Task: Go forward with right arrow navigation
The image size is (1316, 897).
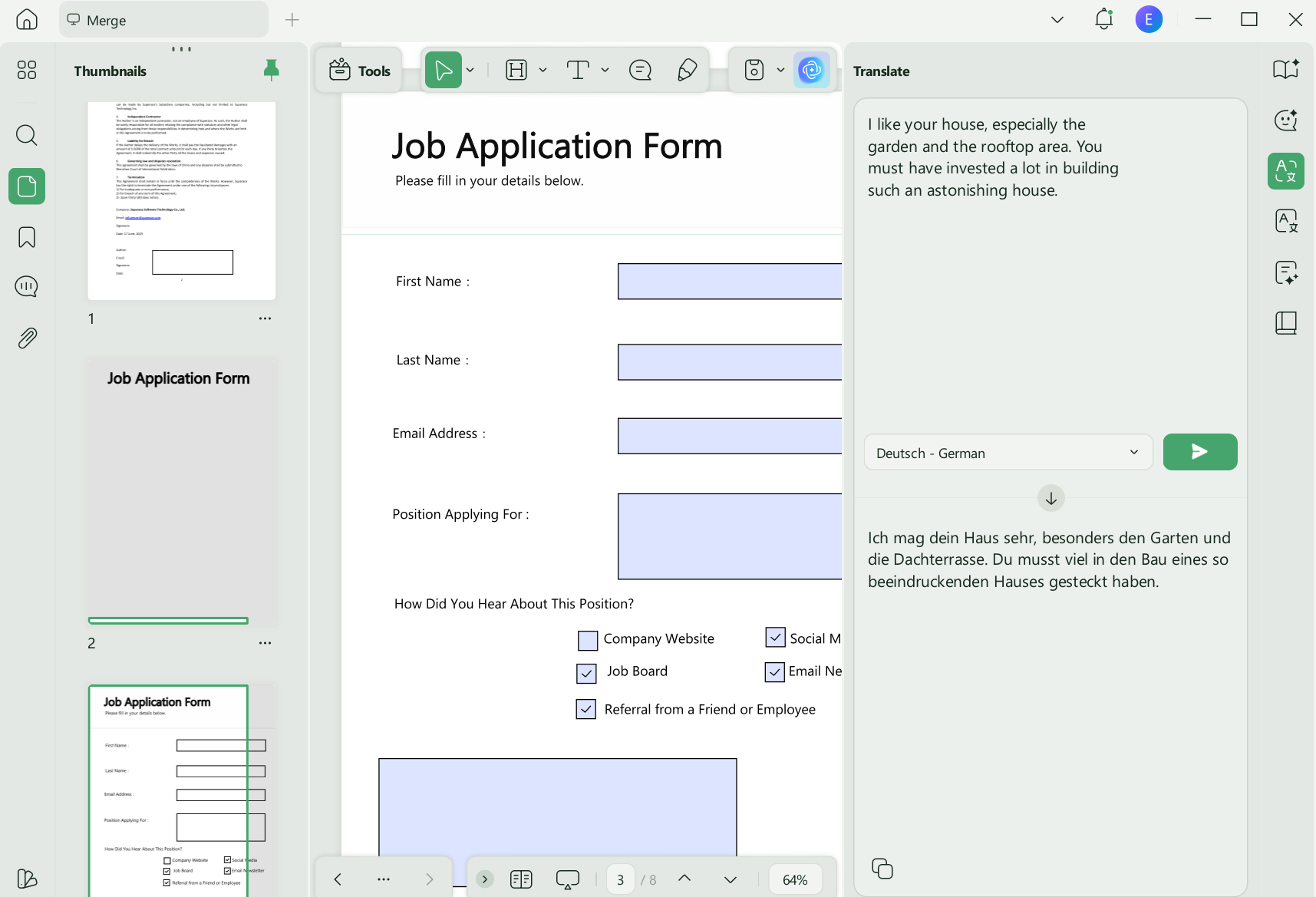Action: click(430, 879)
